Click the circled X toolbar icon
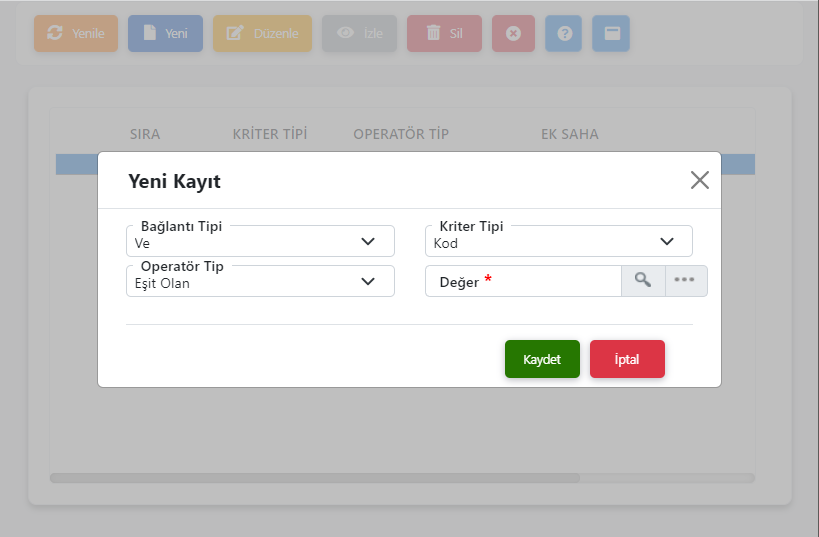This screenshot has width=819, height=537. click(513, 33)
